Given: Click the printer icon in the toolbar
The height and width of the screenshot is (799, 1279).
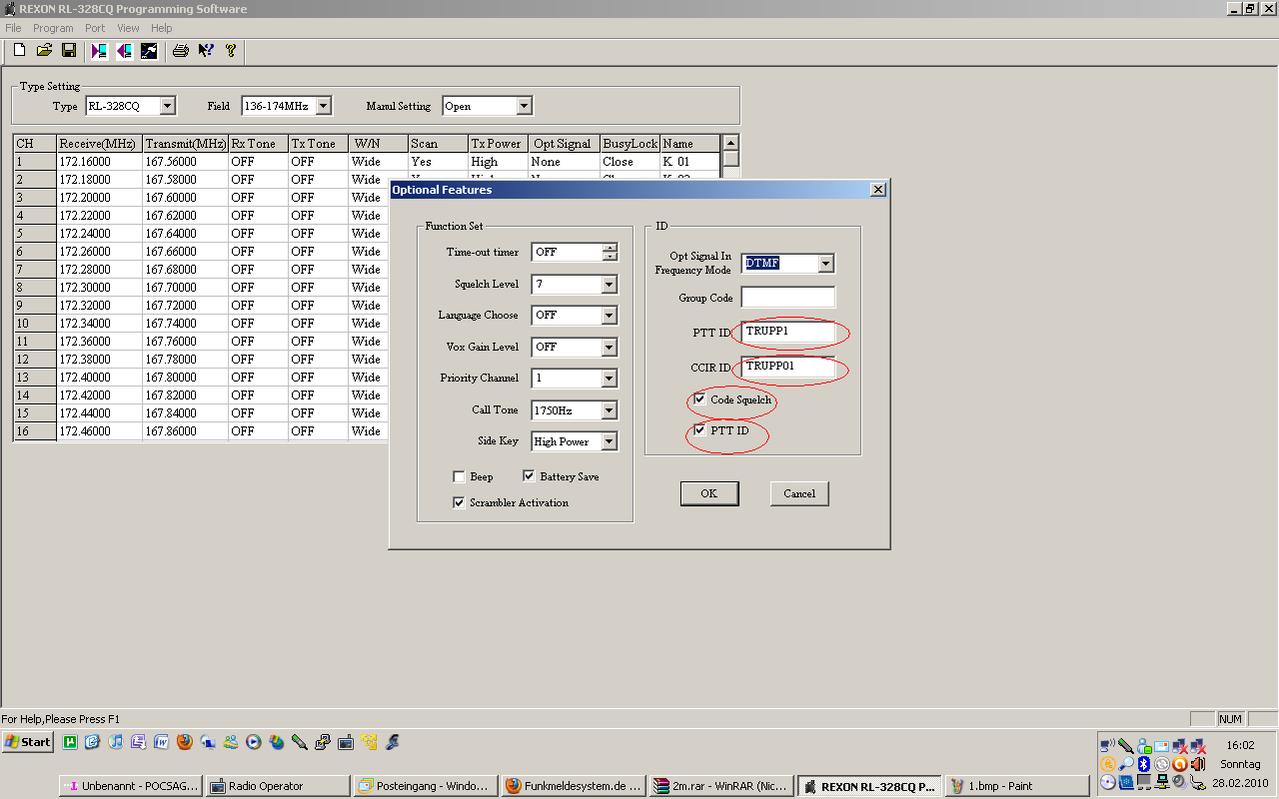Looking at the screenshot, I should (x=181, y=50).
